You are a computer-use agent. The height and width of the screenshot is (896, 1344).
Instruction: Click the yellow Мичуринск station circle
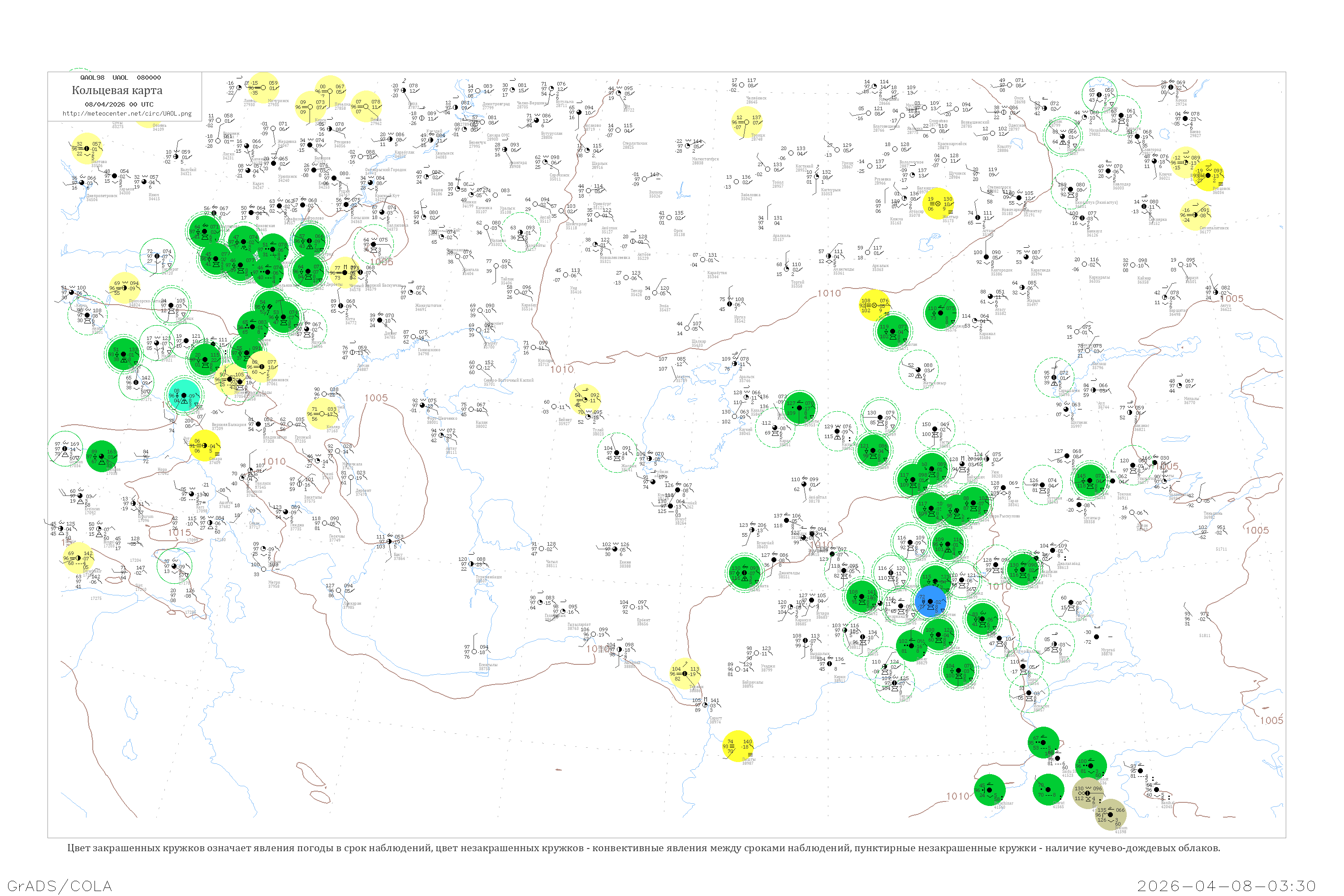[263, 88]
